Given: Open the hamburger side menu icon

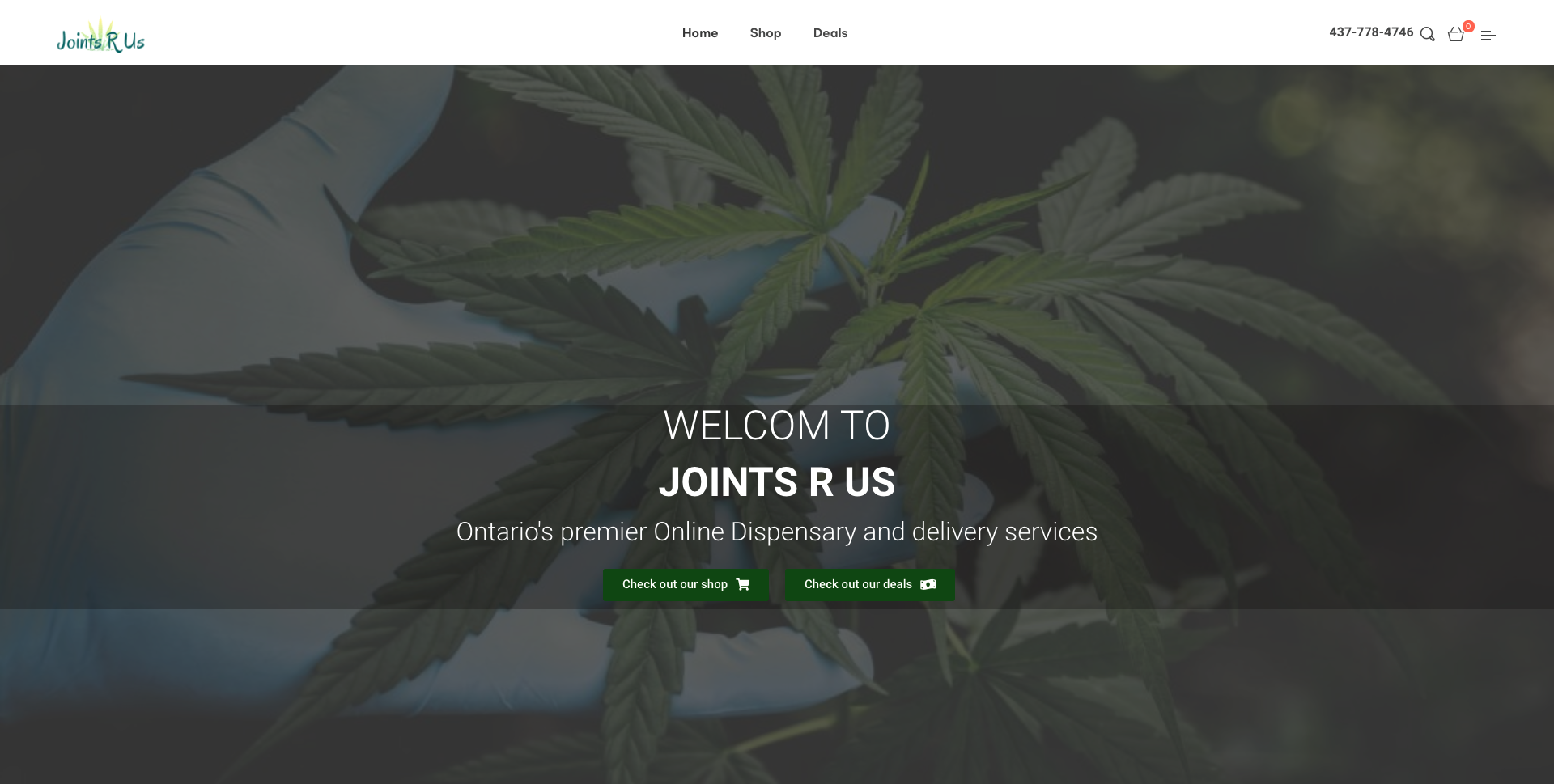Looking at the screenshot, I should (x=1488, y=36).
